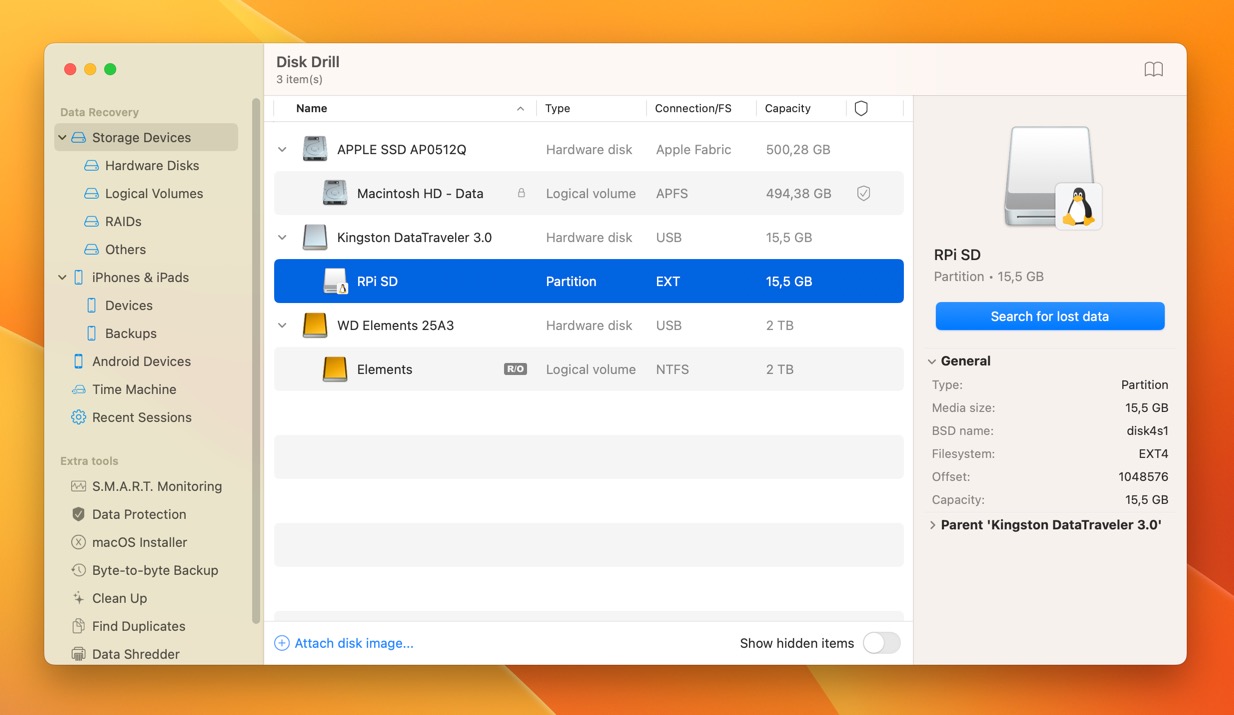Viewport: 1234px width, 715px height.
Task: Toggle the Show hidden items switch
Action: tap(881, 643)
